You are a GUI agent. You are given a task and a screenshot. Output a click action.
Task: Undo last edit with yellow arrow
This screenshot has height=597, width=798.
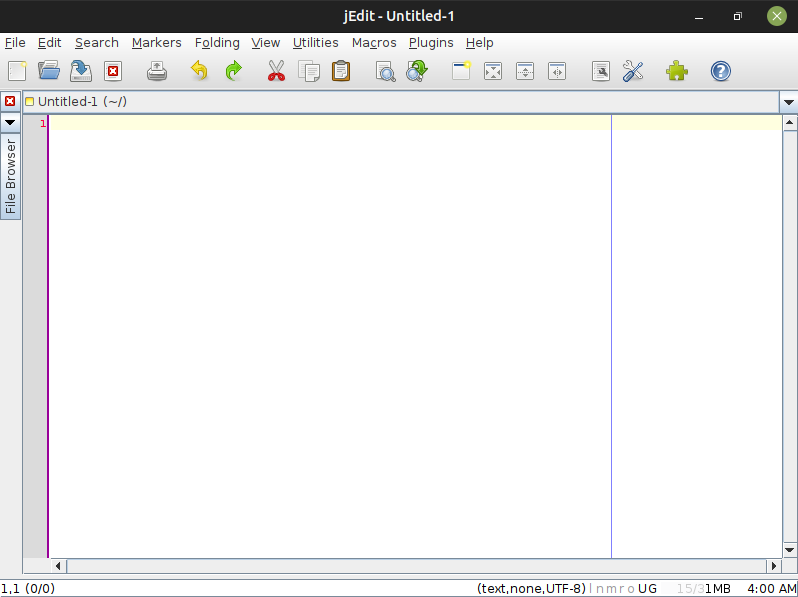pyautogui.click(x=200, y=71)
